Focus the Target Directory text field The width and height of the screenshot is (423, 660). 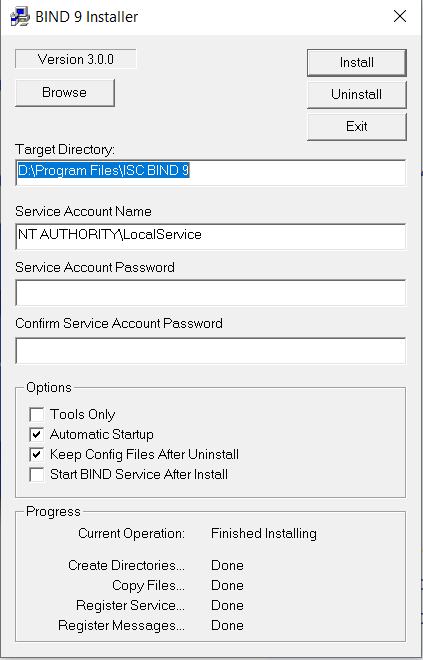(210, 172)
